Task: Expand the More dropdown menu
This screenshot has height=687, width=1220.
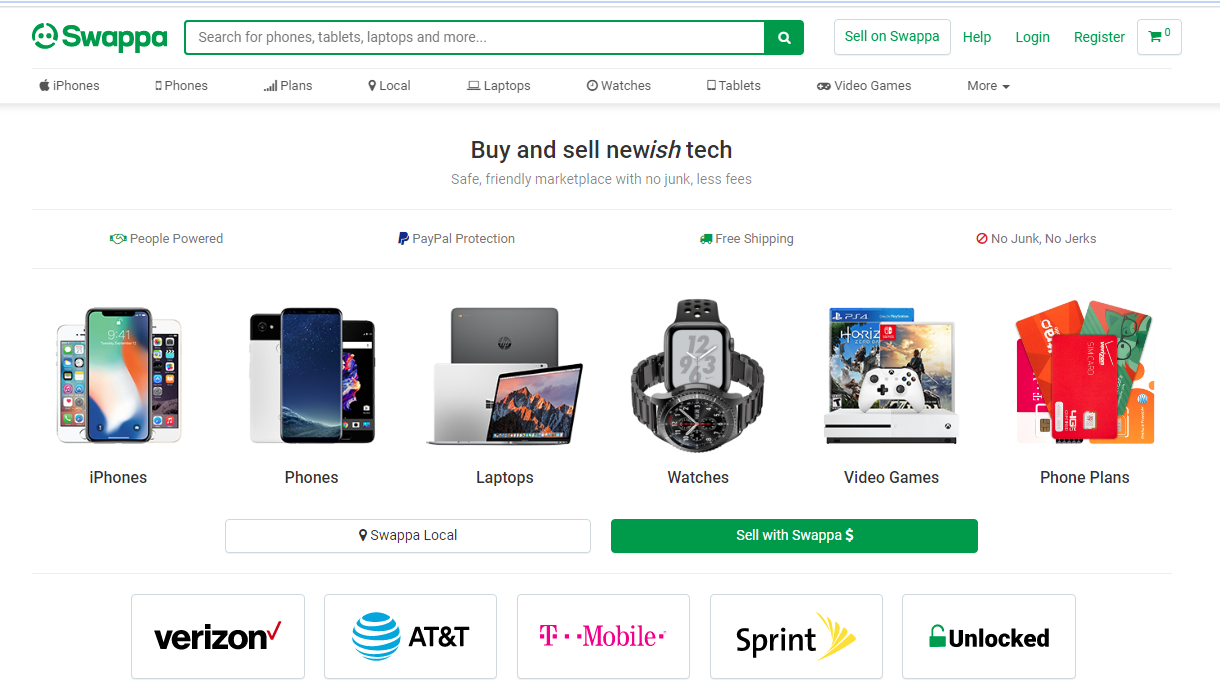Action: pos(988,86)
